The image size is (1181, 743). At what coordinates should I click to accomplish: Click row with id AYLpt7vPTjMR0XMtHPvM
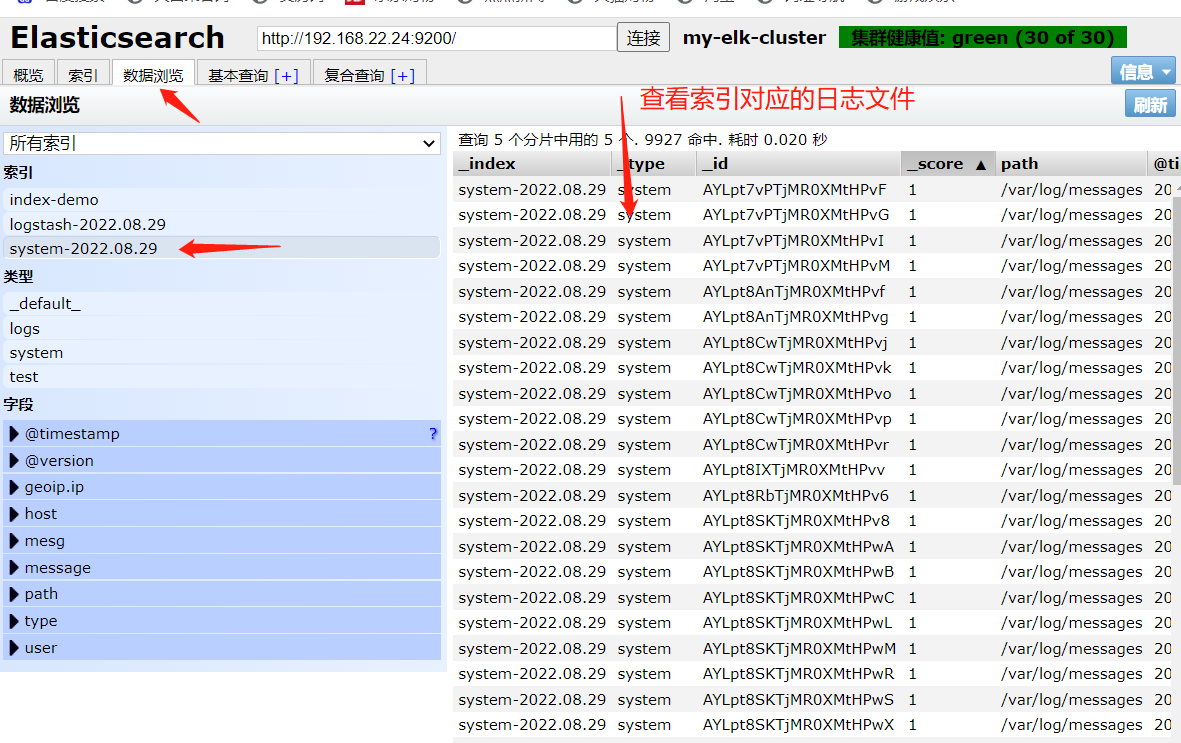pyautogui.click(x=813, y=266)
